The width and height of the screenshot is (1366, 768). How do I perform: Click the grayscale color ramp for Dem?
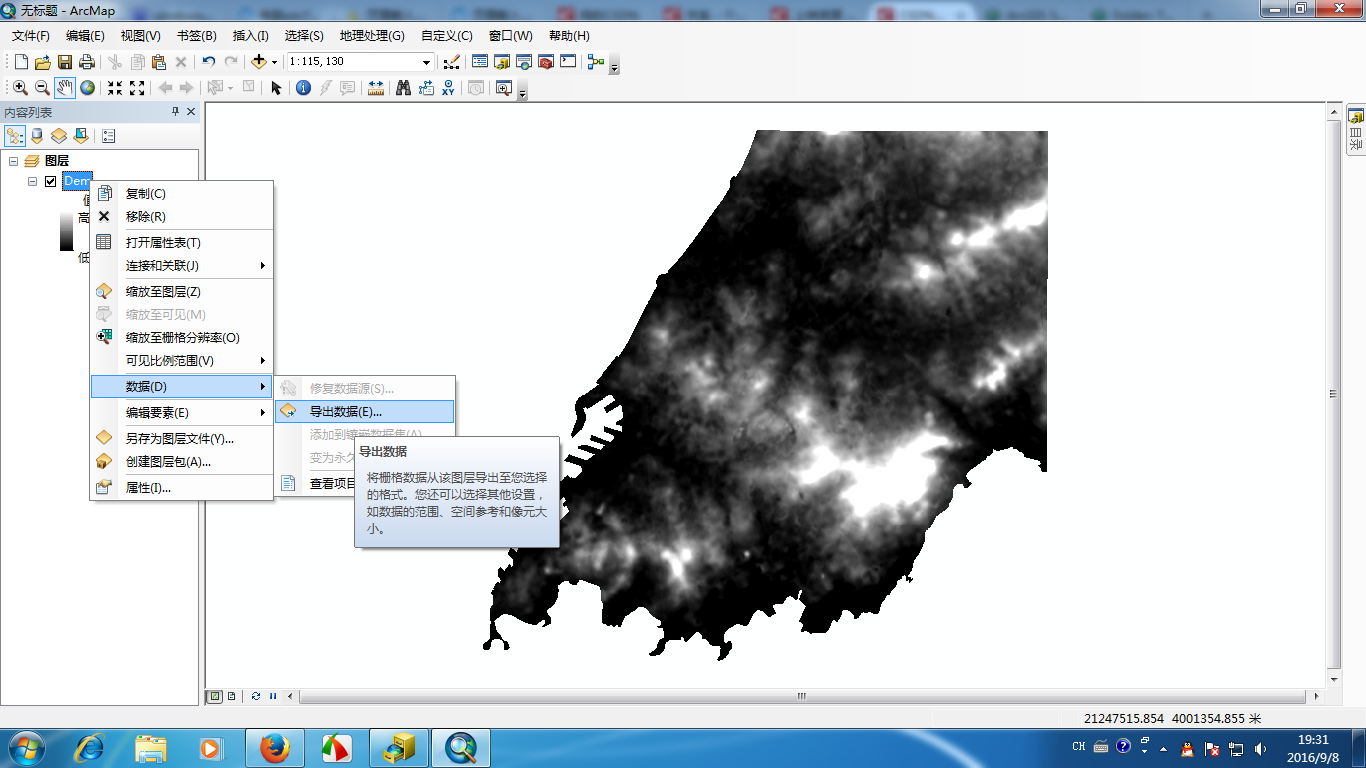tap(67, 230)
